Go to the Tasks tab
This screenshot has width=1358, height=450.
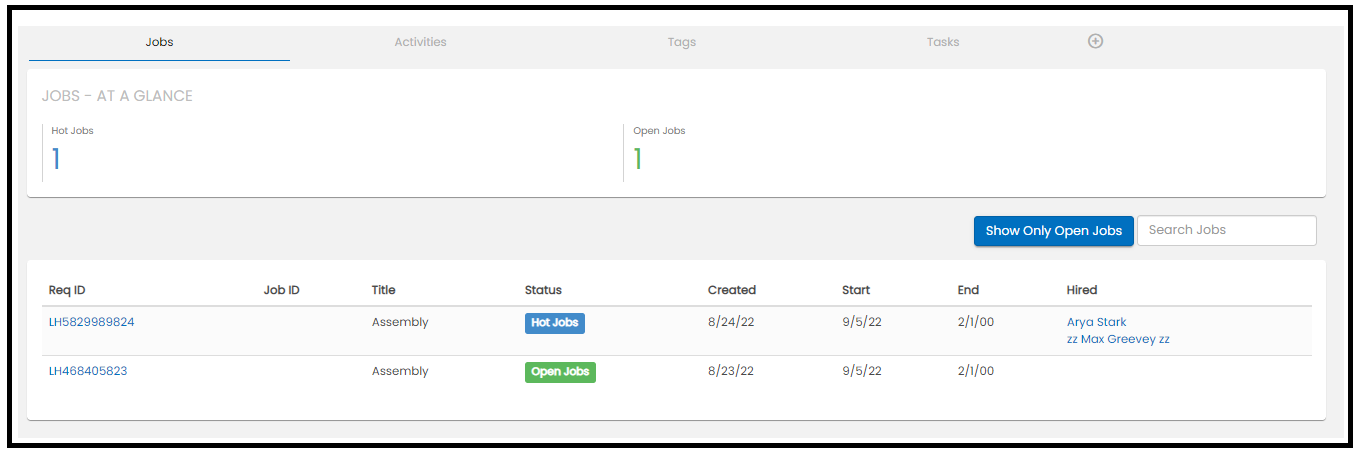tap(942, 42)
